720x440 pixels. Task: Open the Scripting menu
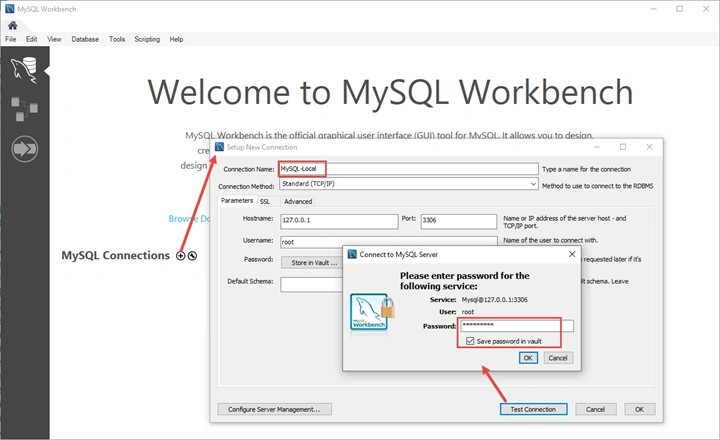[x=147, y=39]
